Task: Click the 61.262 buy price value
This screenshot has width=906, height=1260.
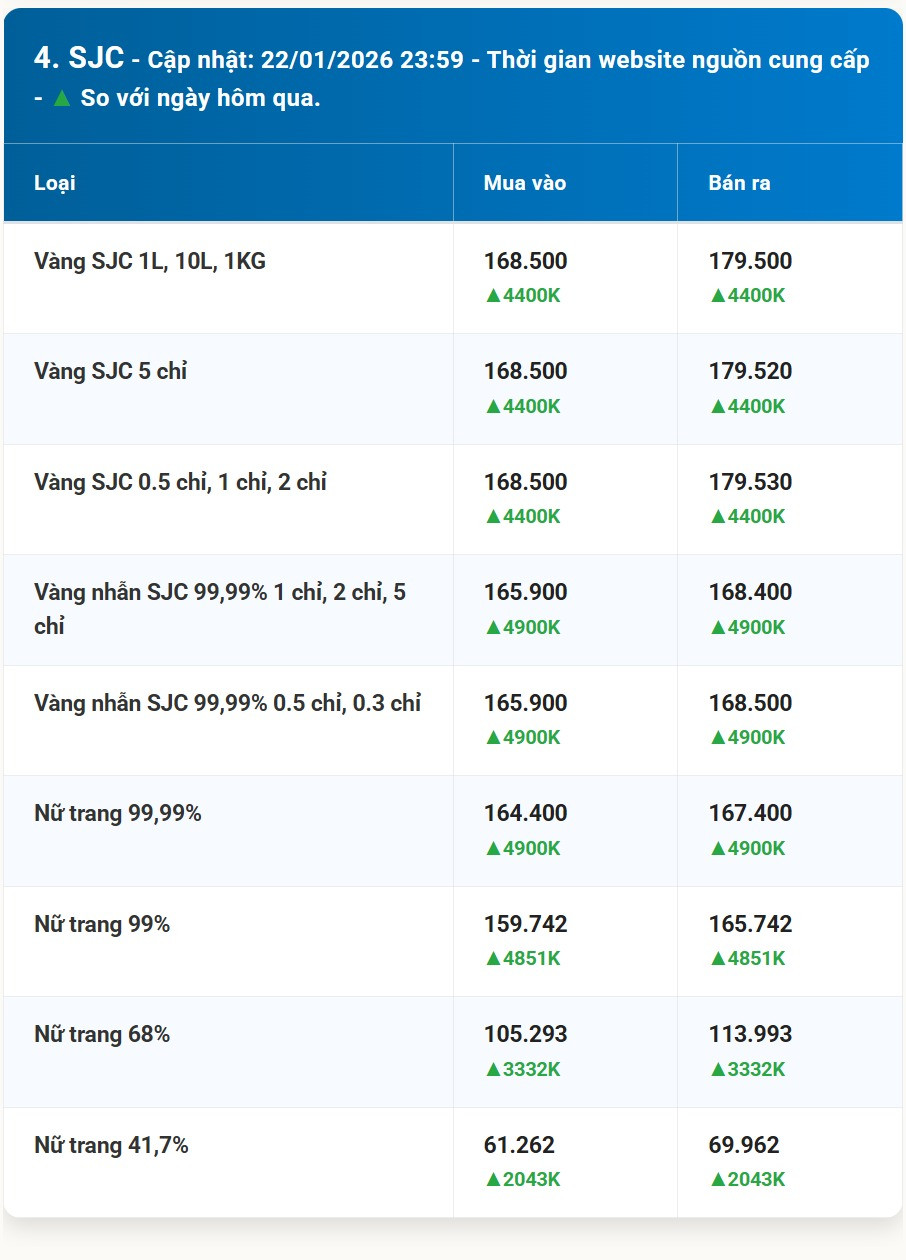Action: [519, 1145]
